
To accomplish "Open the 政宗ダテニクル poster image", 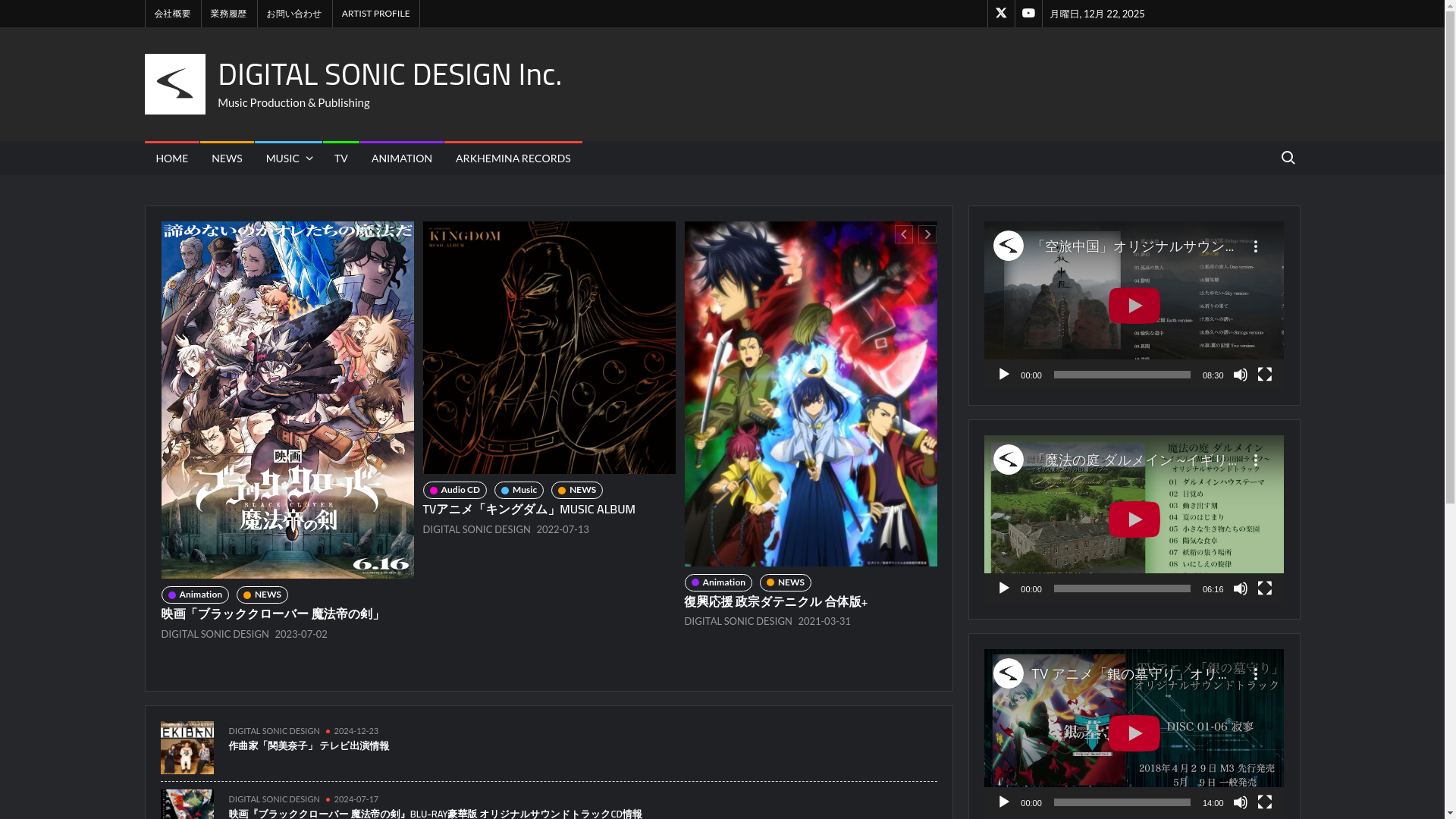I will pyautogui.click(x=811, y=394).
